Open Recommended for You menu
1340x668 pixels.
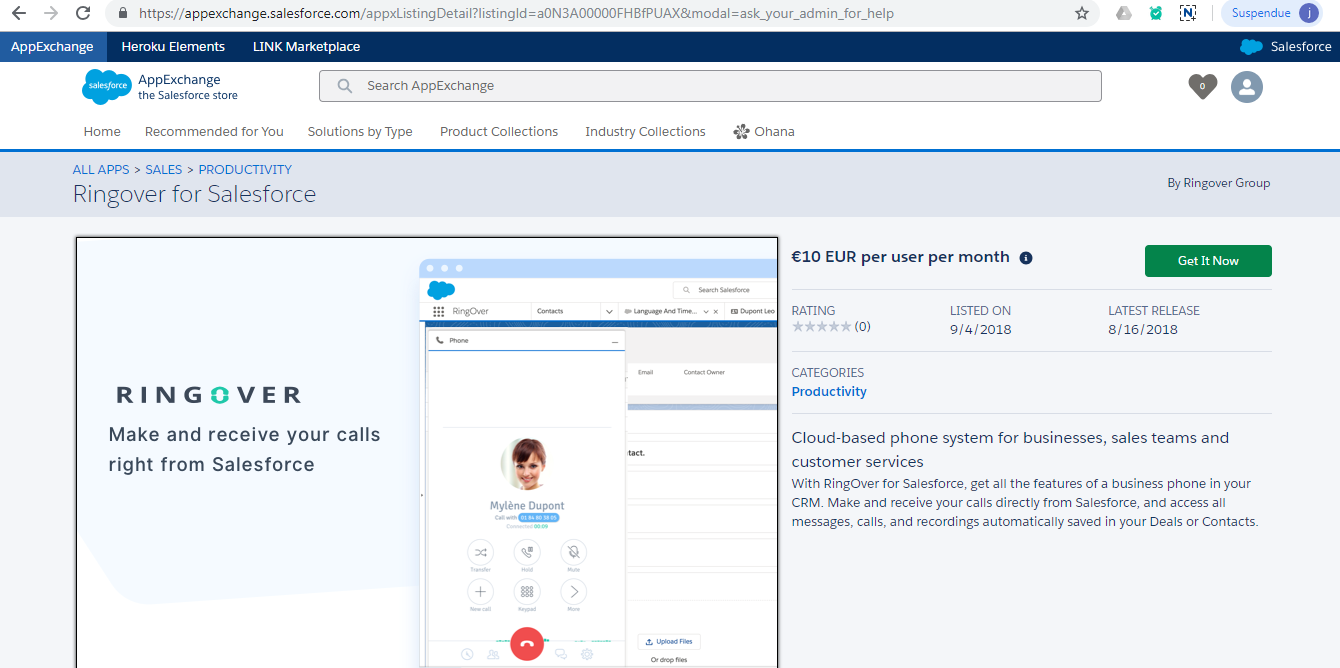point(214,132)
